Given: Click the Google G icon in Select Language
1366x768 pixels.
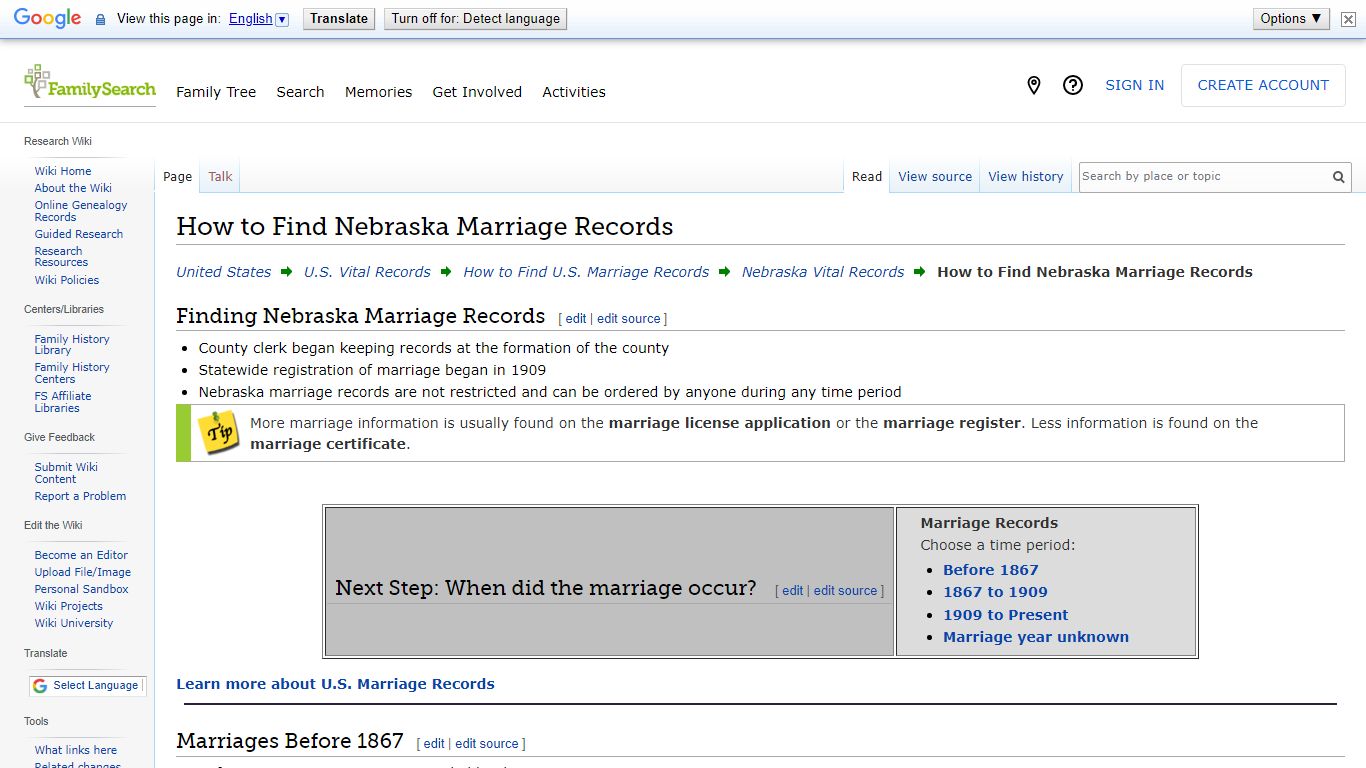Looking at the screenshot, I should [x=40, y=686].
